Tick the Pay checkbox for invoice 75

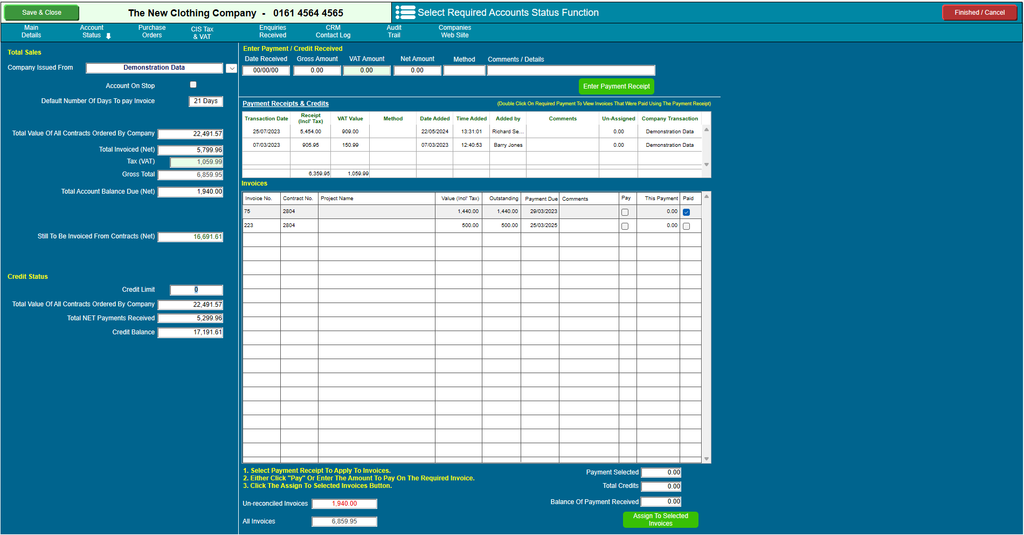point(625,212)
